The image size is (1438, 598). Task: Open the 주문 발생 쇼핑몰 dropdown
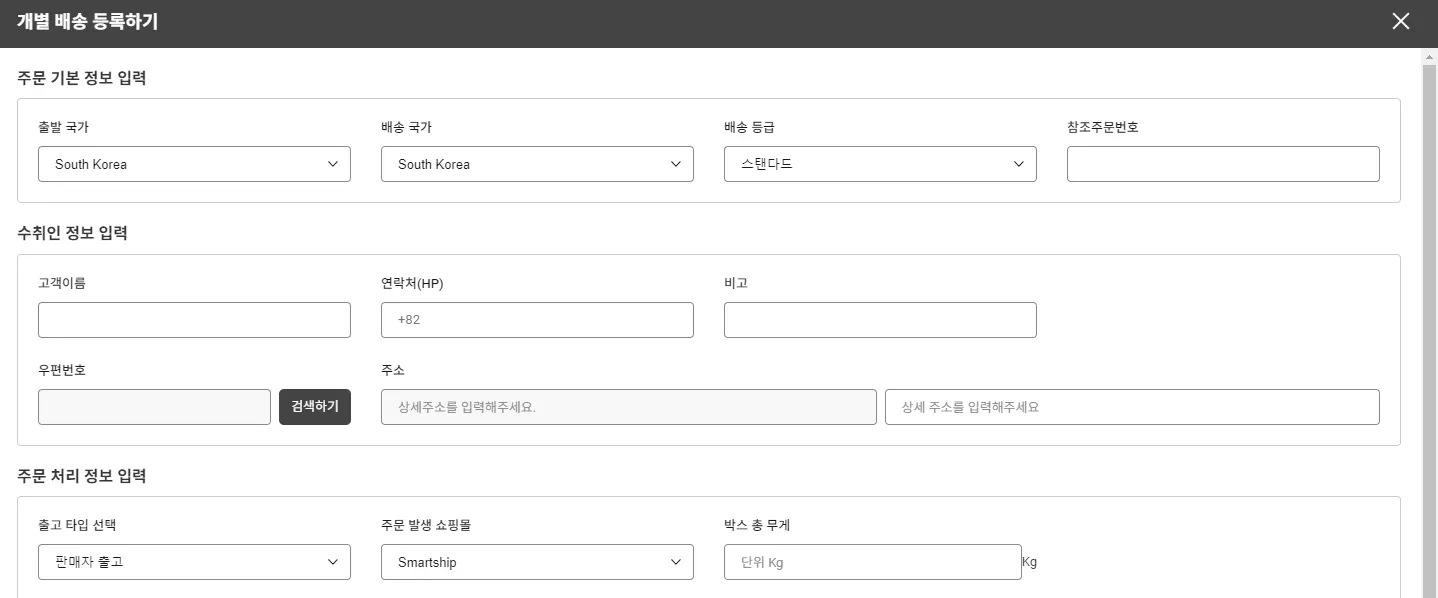pos(536,562)
